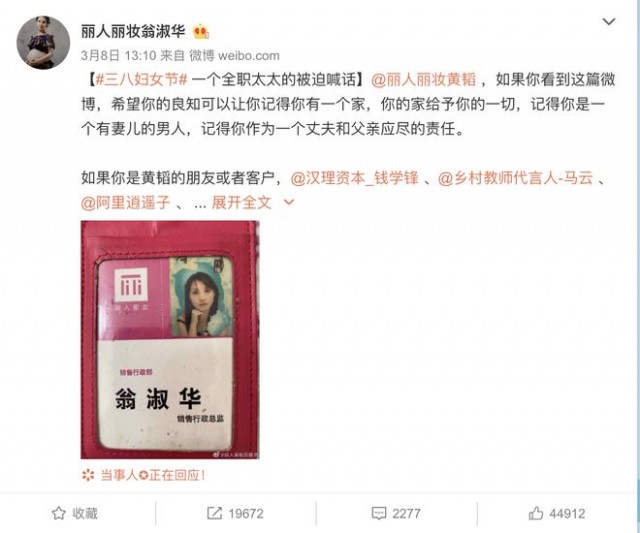Viewport: 640px width, 533px height.
Task: Open the 丽人丽妆翁淑华 profile name
Action: point(133,31)
